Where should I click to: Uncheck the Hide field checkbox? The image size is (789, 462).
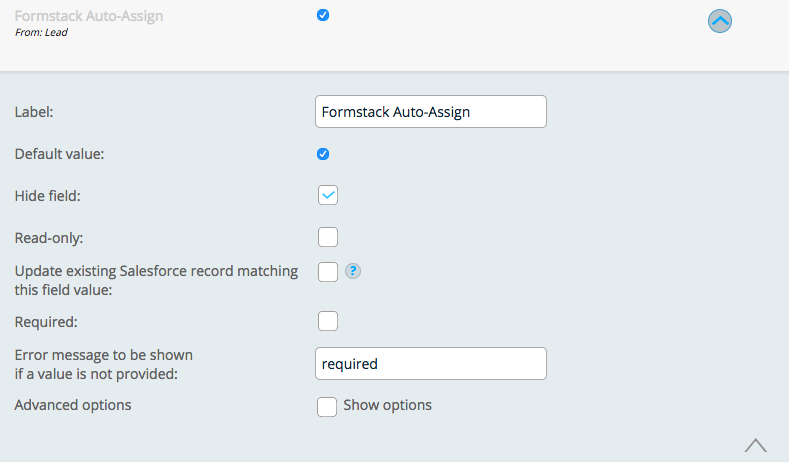[x=328, y=195]
